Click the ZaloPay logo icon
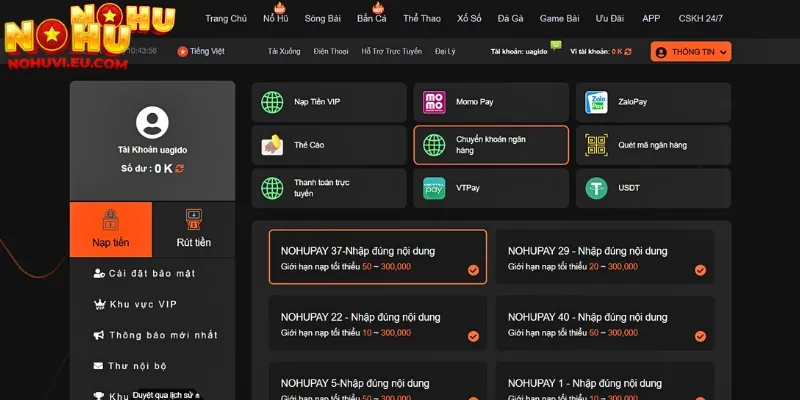 pos(596,102)
